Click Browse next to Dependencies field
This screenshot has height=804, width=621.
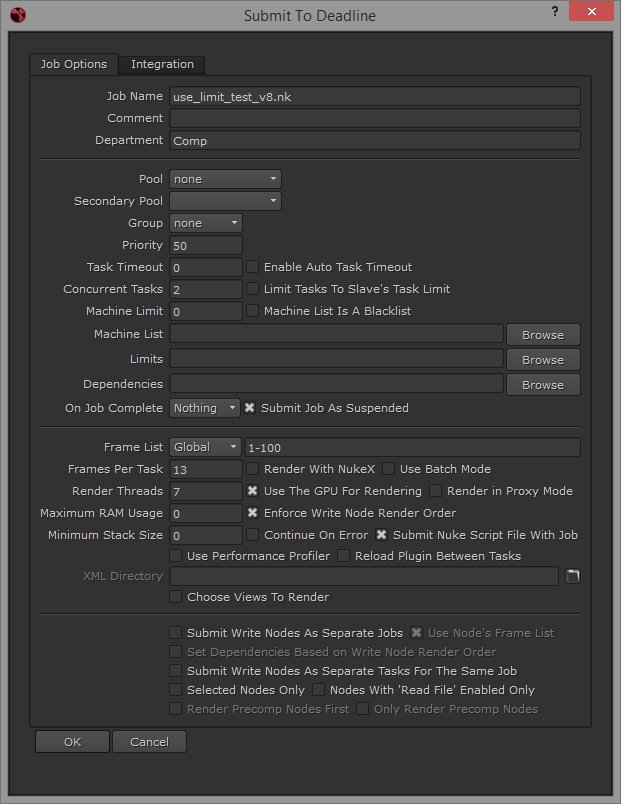point(543,385)
